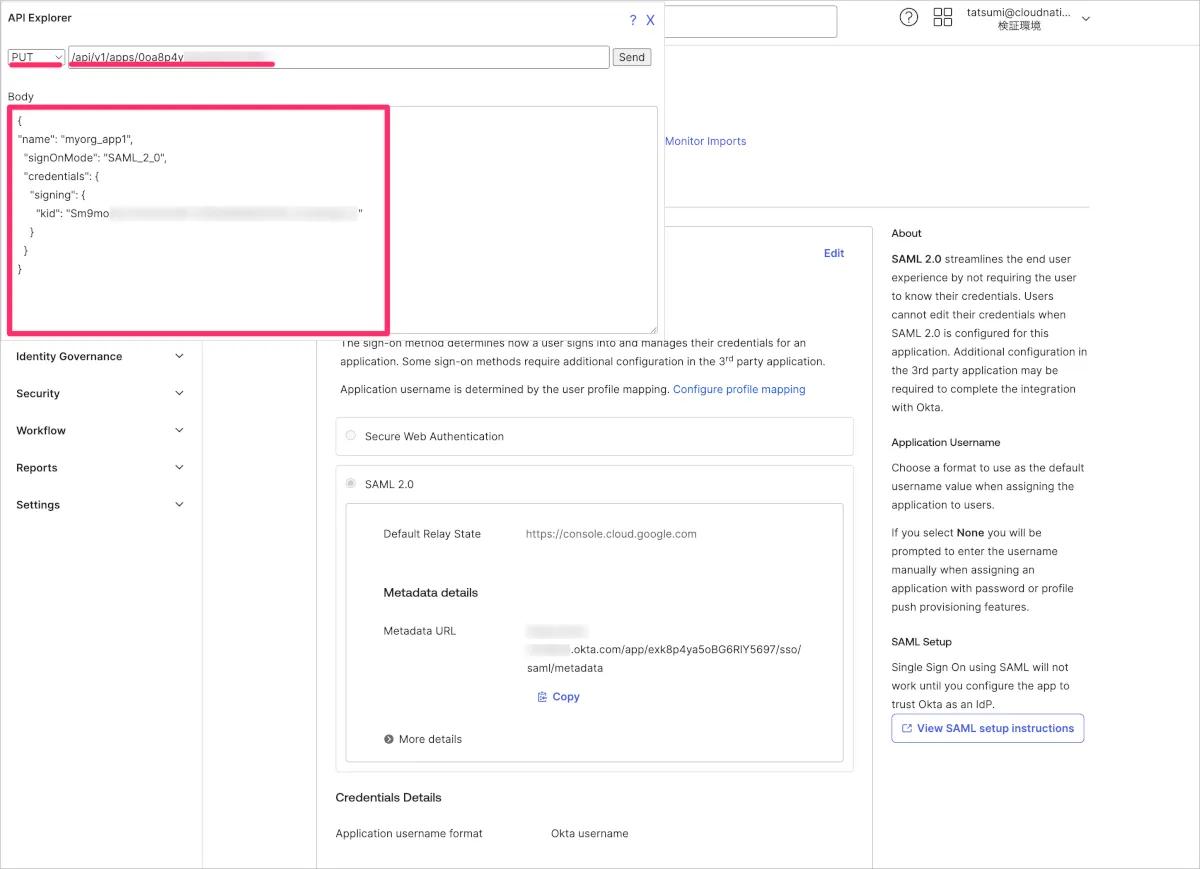Open the apps grid icon
Screen dimensions: 1200x869
tap(942, 17)
